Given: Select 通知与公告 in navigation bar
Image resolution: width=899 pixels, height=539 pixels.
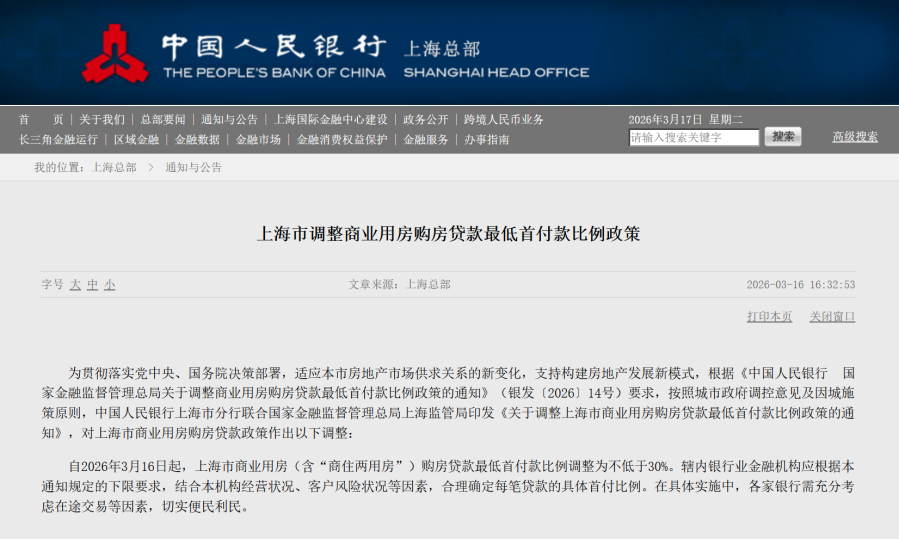Looking at the screenshot, I should (x=229, y=119).
